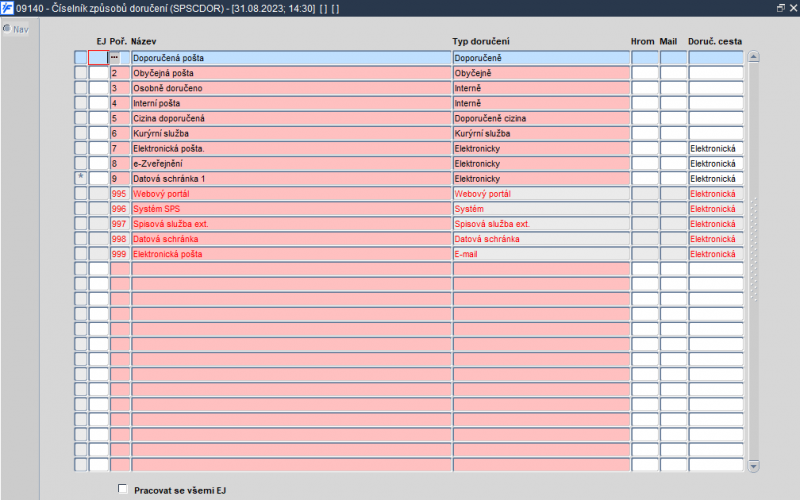Viewport: 800px width, 500px height.
Task: Click Elektronická route in row 999
Action: (x=716, y=254)
